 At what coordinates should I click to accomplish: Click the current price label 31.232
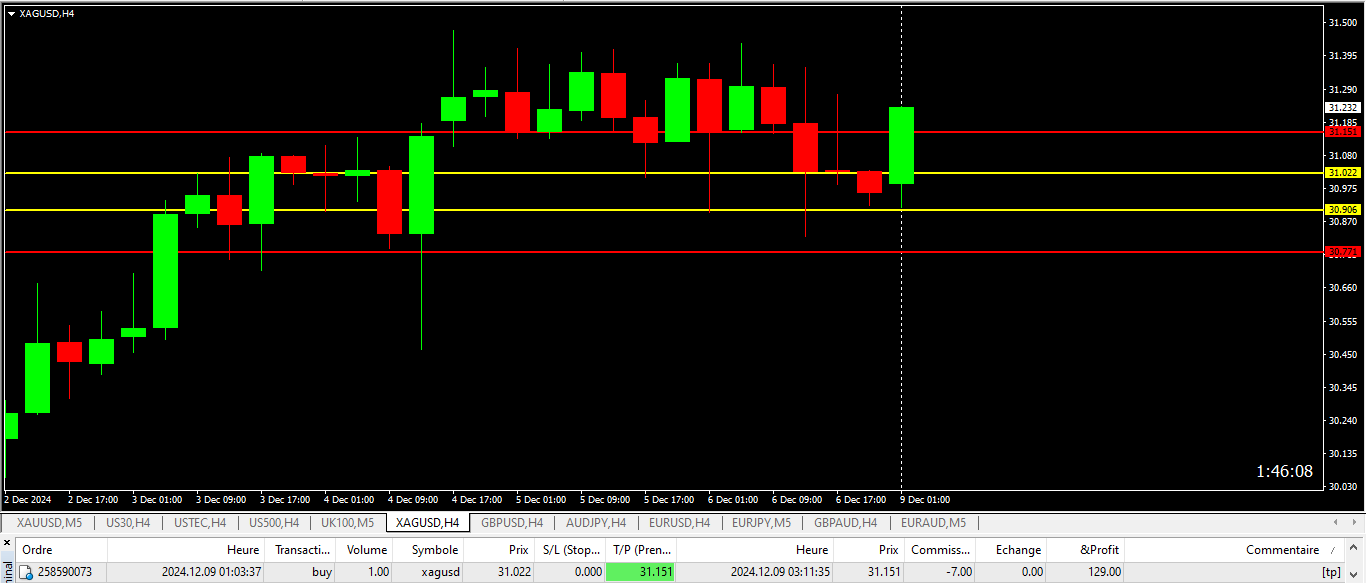click(1342, 107)
